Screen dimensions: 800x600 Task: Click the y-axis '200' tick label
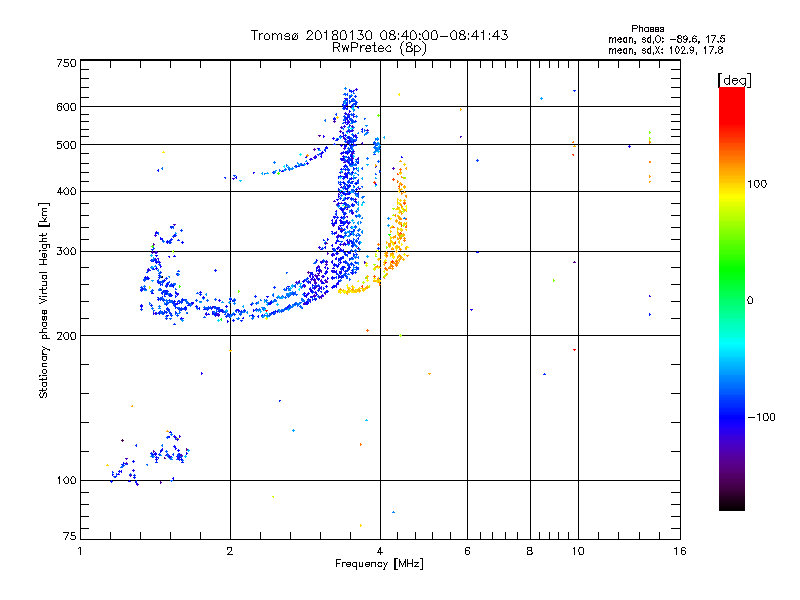click(66, 336)
